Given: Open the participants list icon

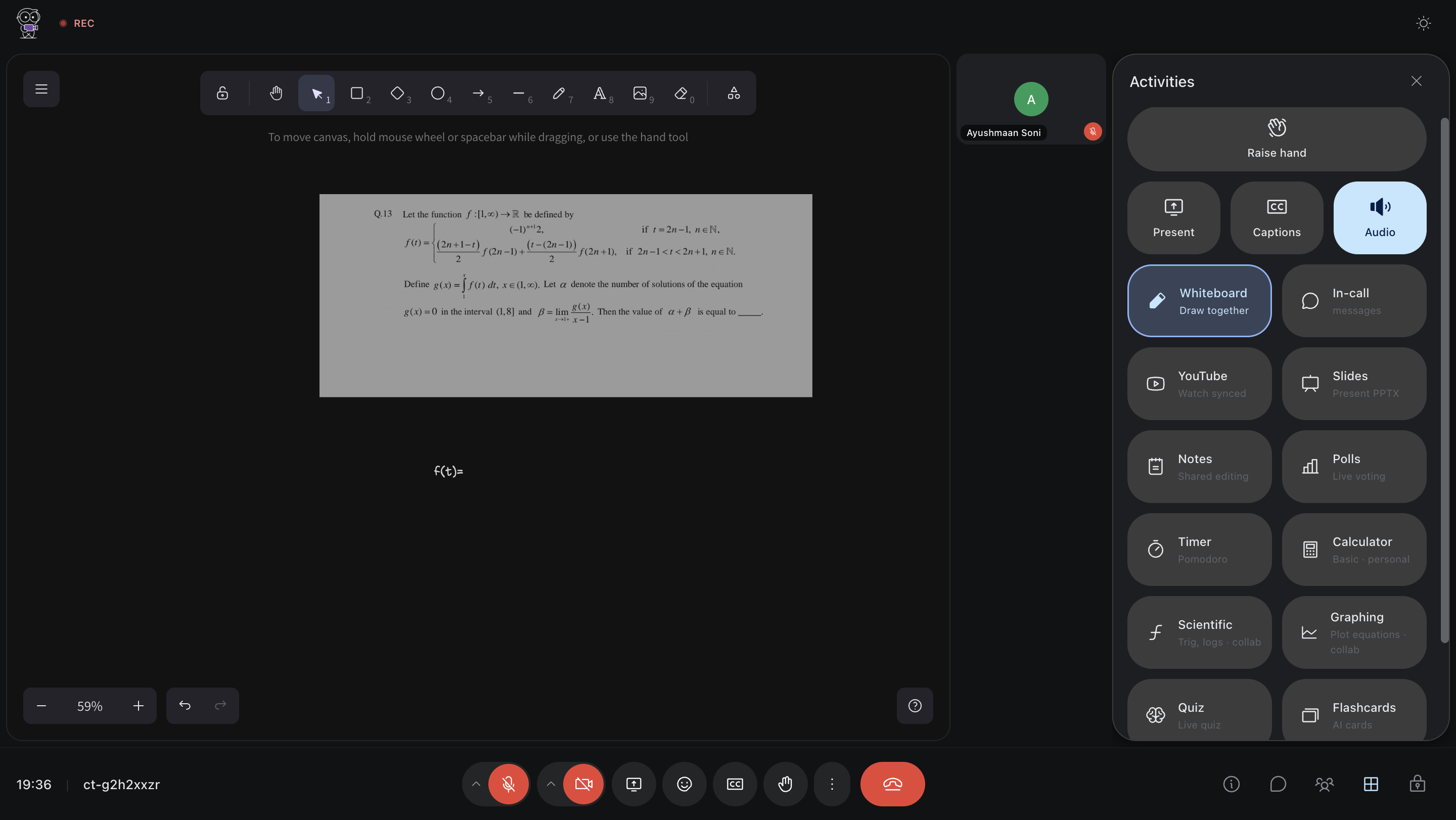Looking at the screenshot, I should (1325, 784).
